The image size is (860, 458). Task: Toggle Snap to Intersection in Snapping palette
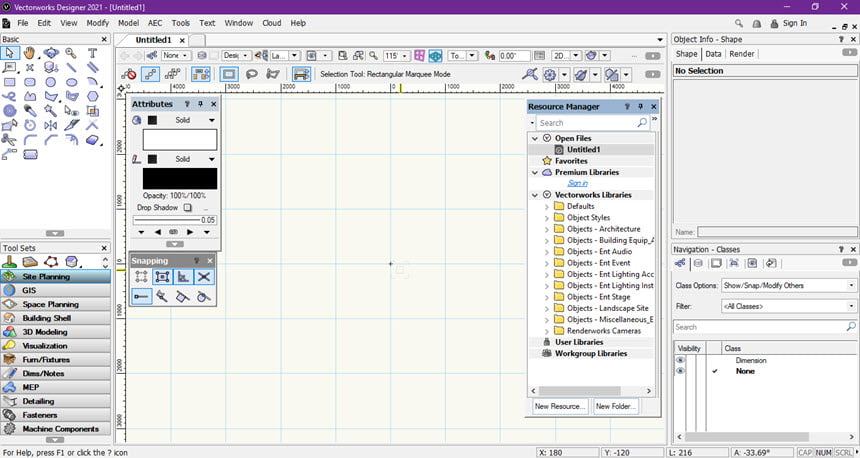pyautogui.click(x=203, y=277)
